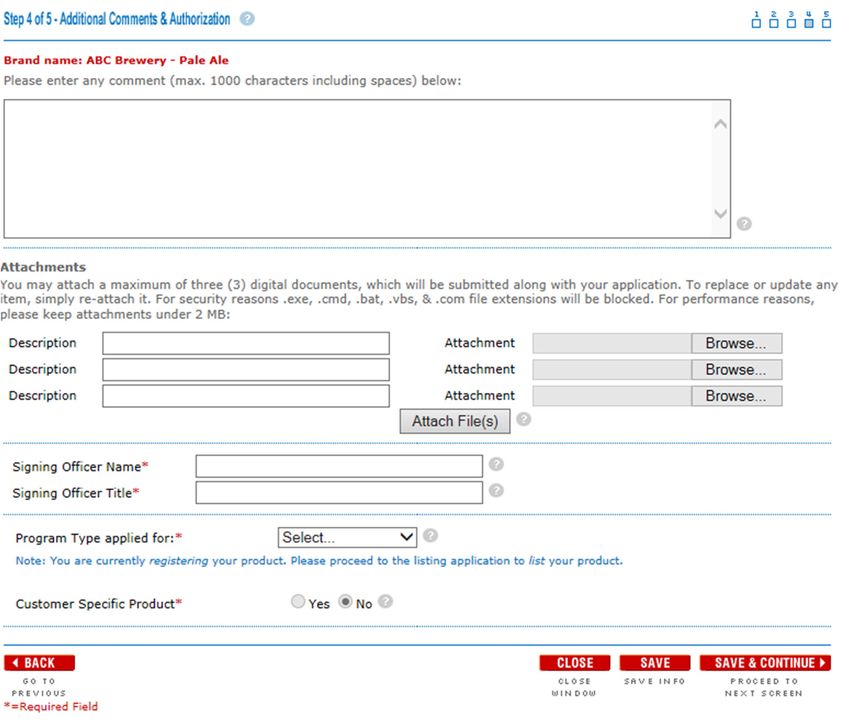This screenshot has height=723, width=850.
Task: Focus Signing Officer Title field
Action: (x=339, y=493)
